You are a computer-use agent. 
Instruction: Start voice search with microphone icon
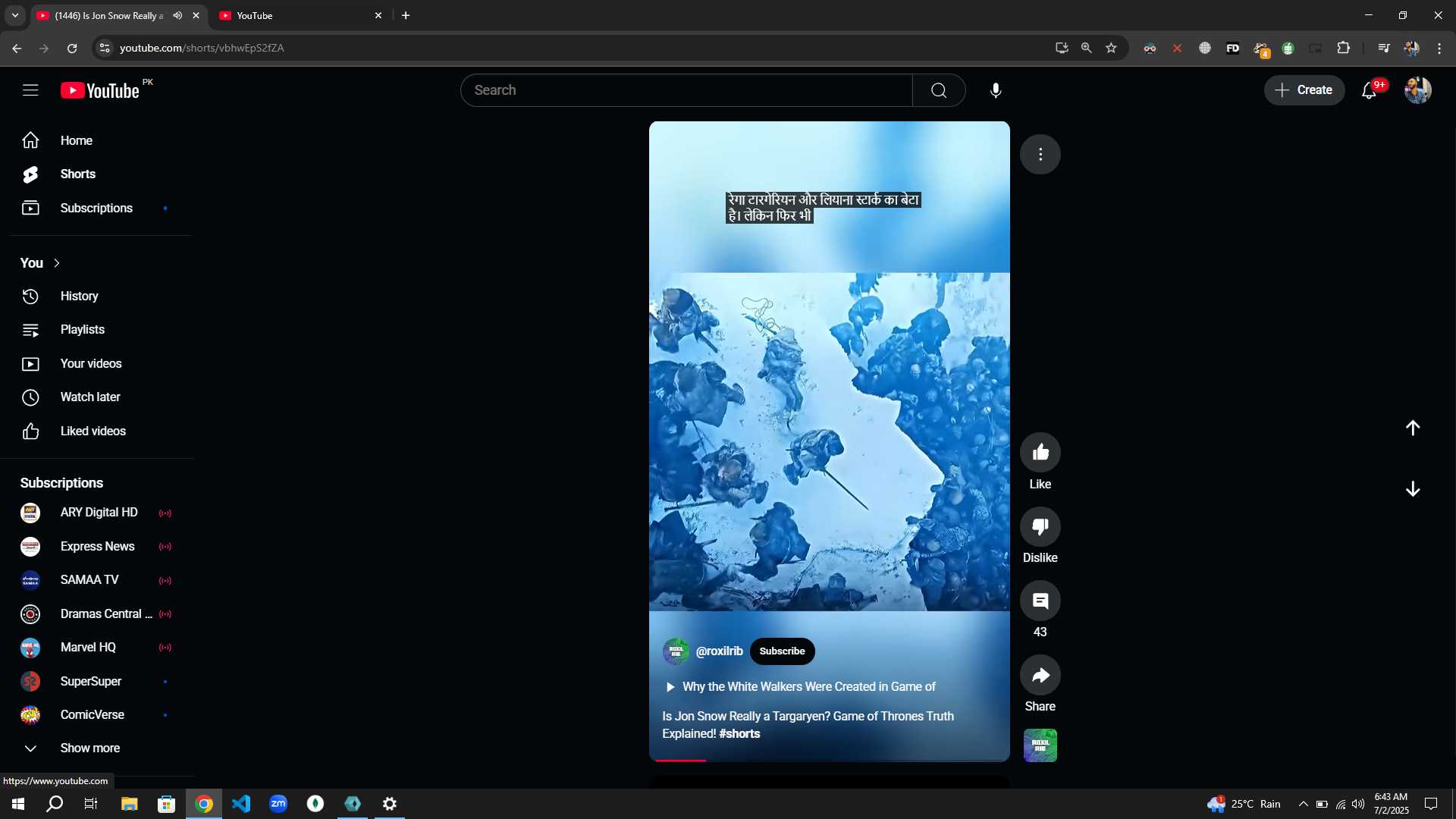[x=996, y=90]
